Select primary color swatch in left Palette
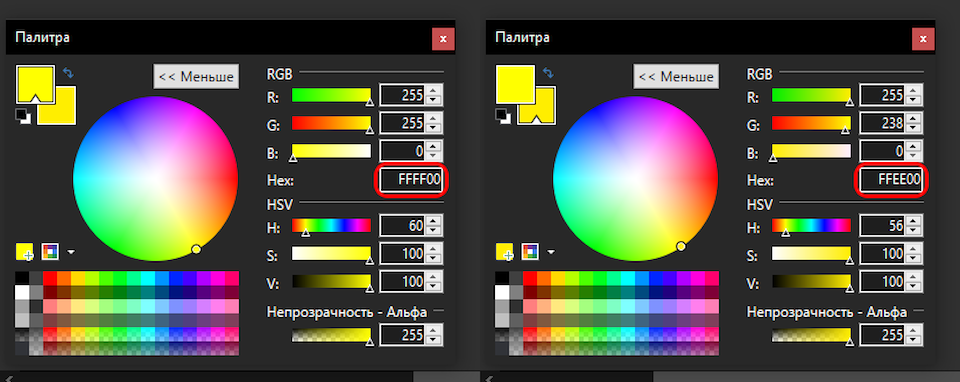The image size is (960, 382). (36, 84)
